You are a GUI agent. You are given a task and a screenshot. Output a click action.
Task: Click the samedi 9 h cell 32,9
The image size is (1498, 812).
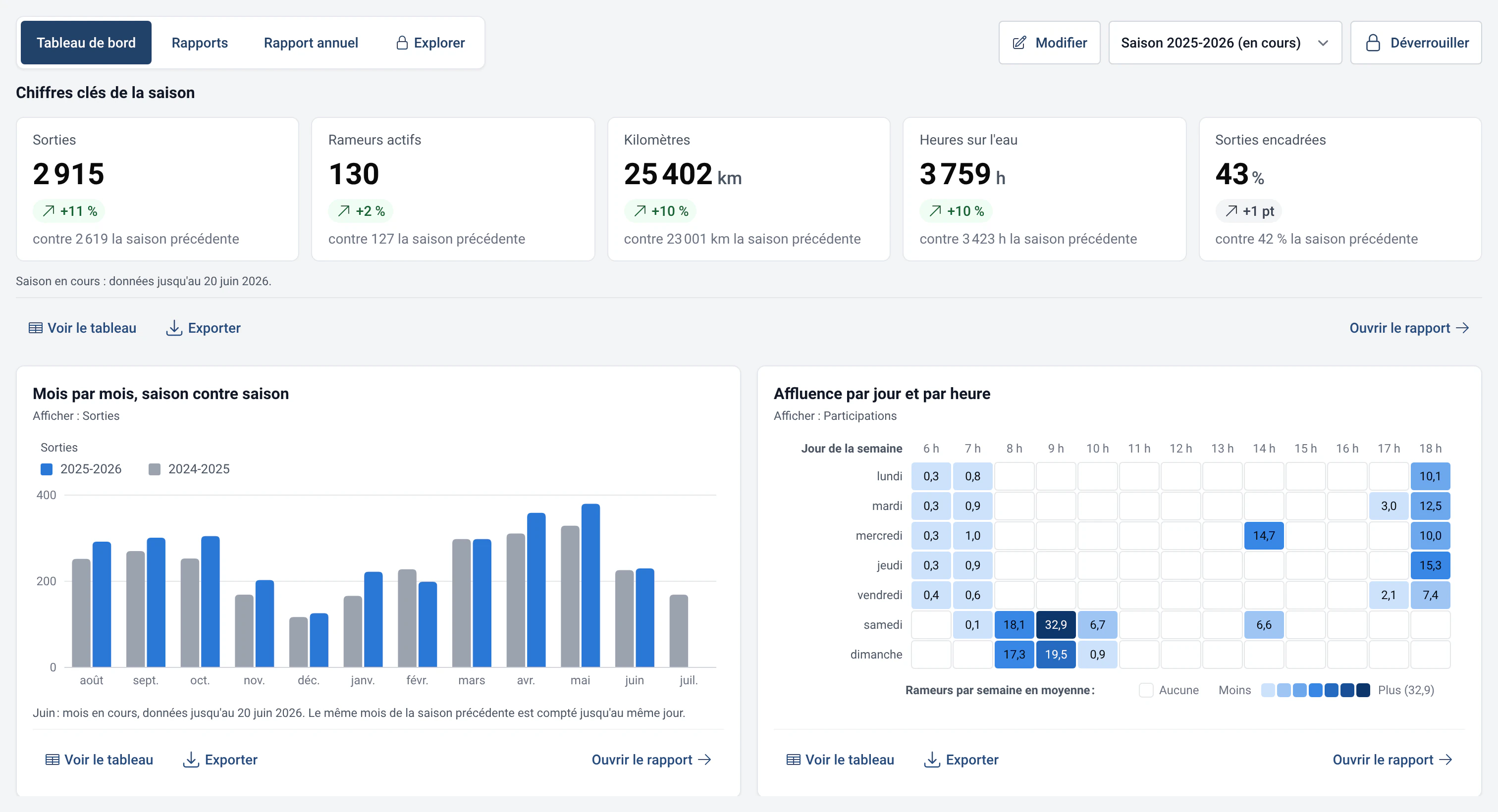coord(1056,624)
